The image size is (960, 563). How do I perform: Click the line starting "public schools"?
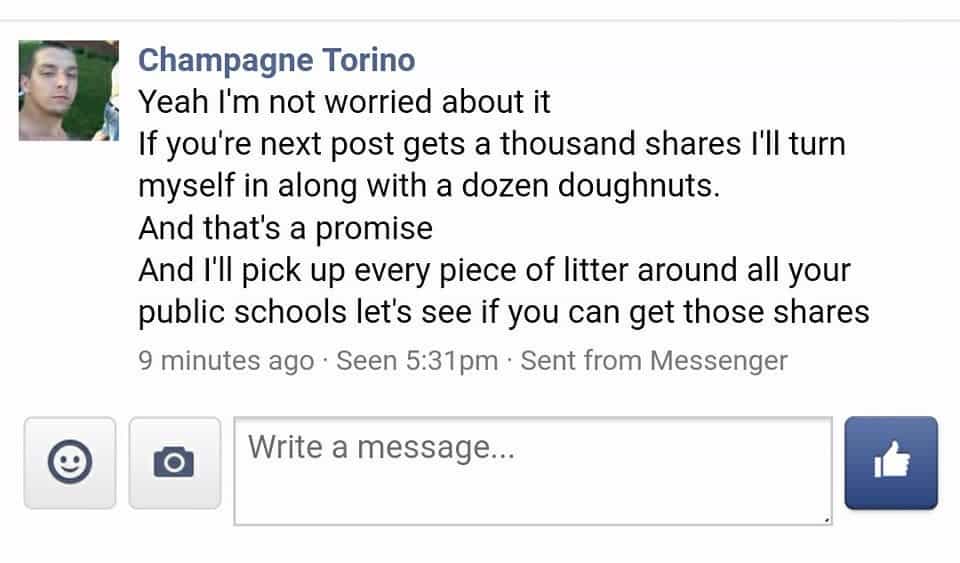click(503, 312)
